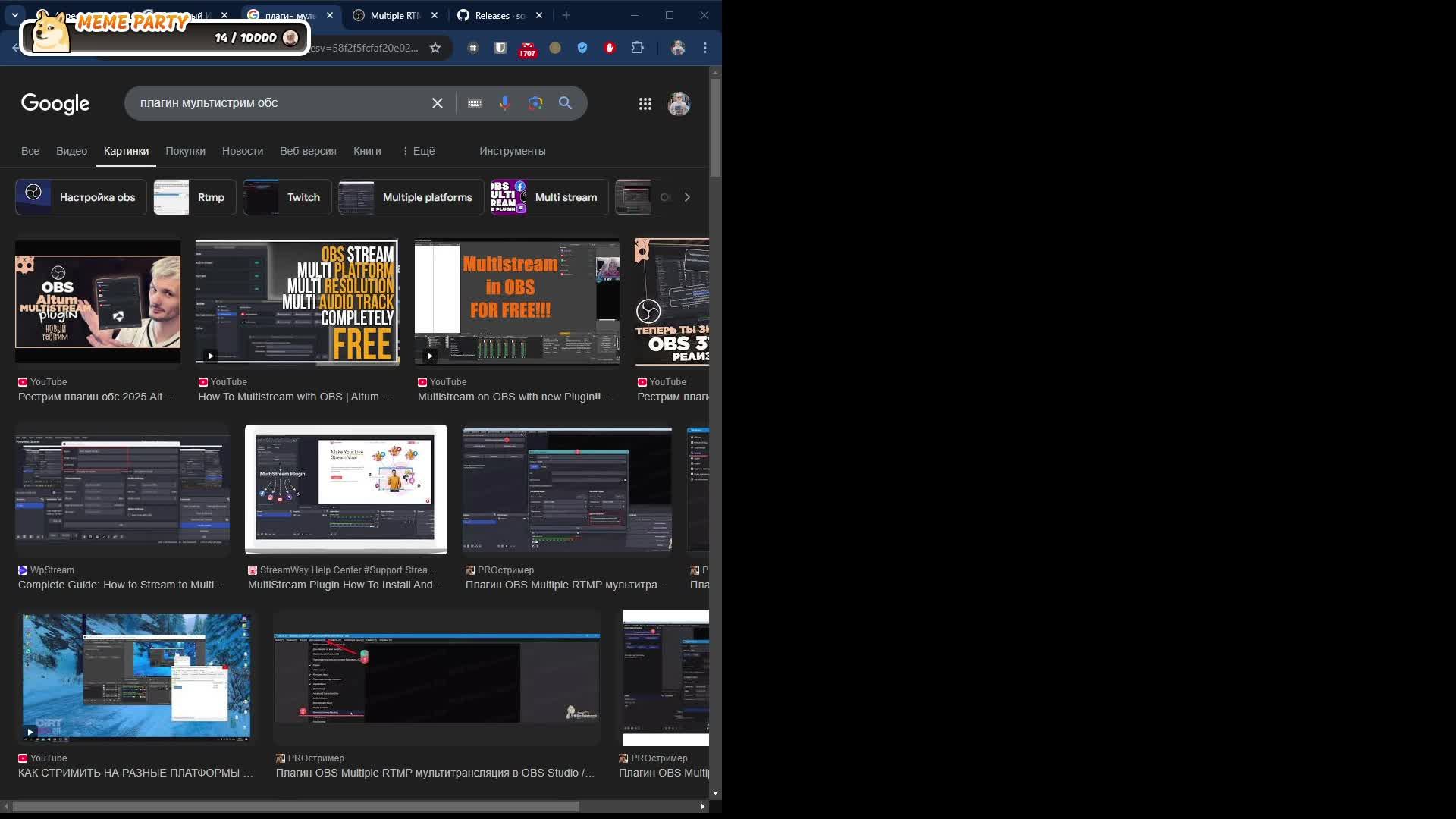1456x819 pixels.
Task: Switch to the Новости tab
Action: pyautogui.click(x=242, y=151)
